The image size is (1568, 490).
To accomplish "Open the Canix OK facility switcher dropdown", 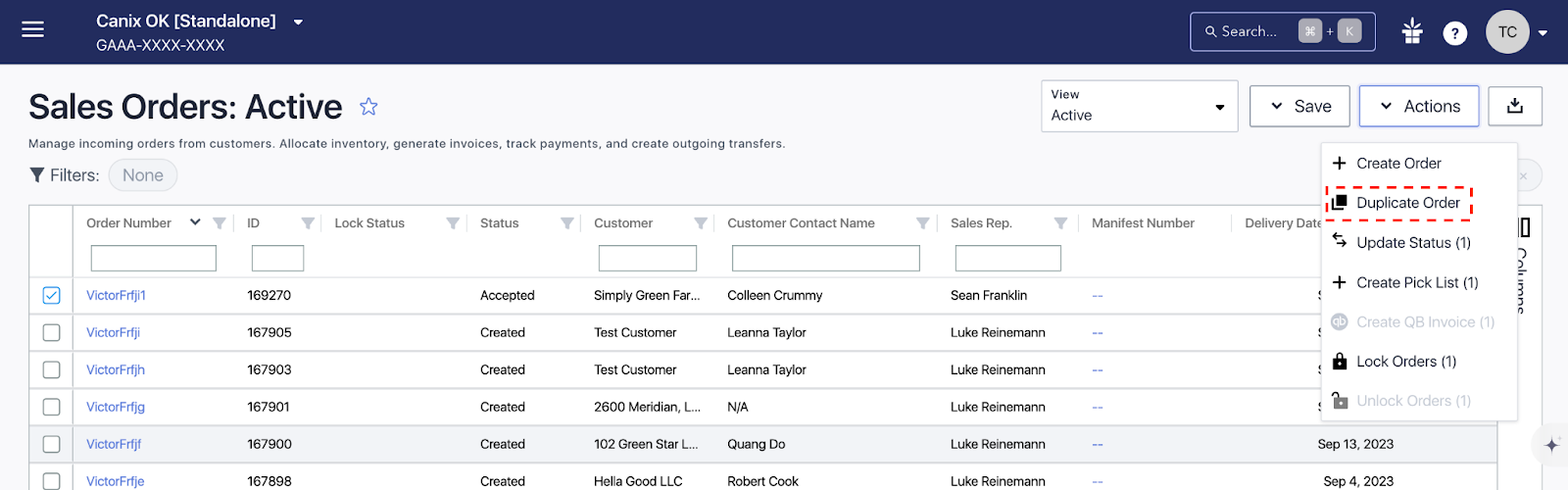I will coord(298,22).
